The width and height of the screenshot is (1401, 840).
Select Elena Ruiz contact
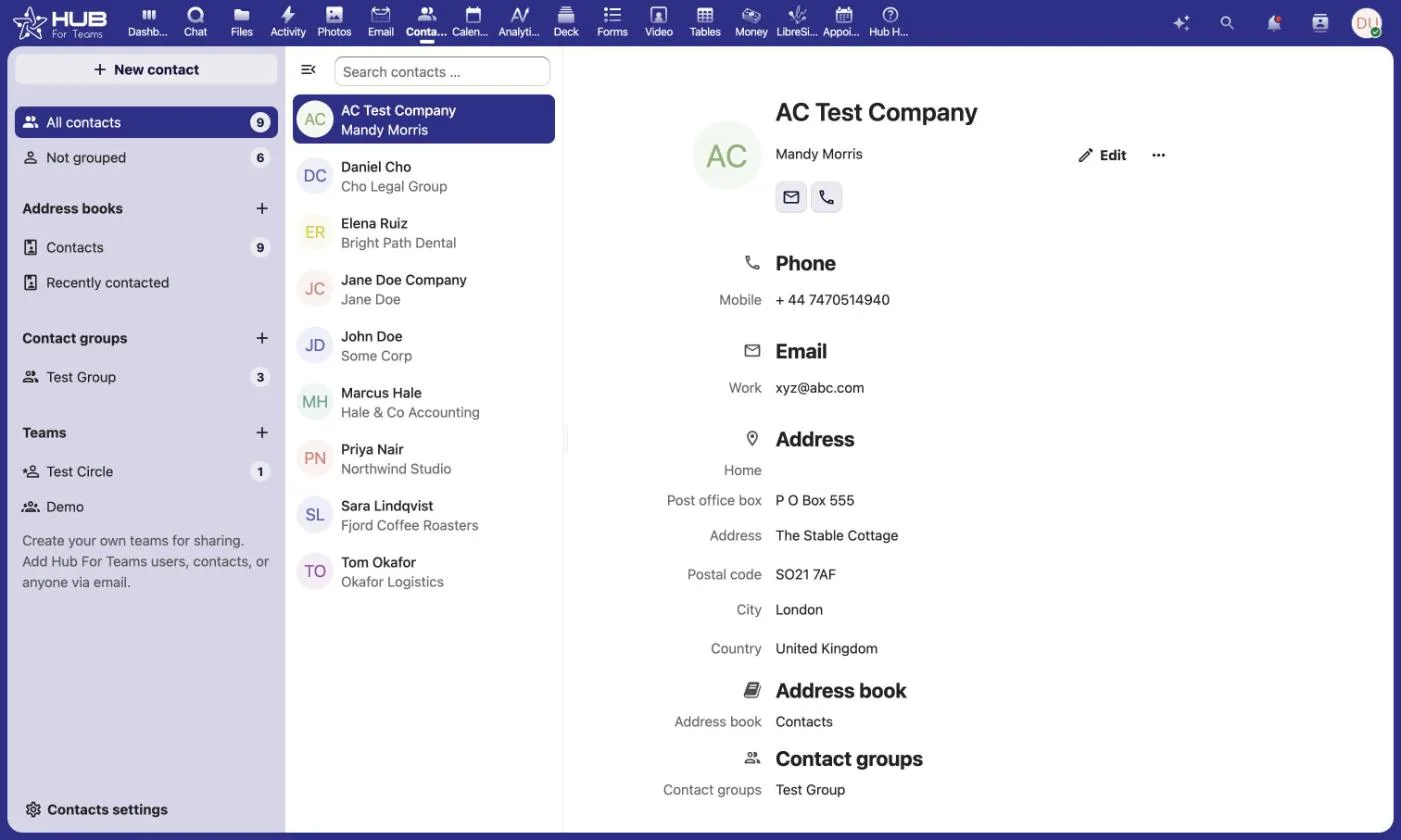(x=424, y=232)
